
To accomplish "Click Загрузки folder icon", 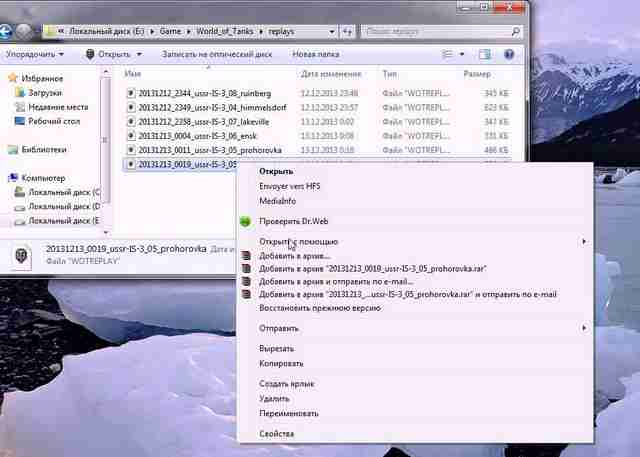I will point(20,93).
